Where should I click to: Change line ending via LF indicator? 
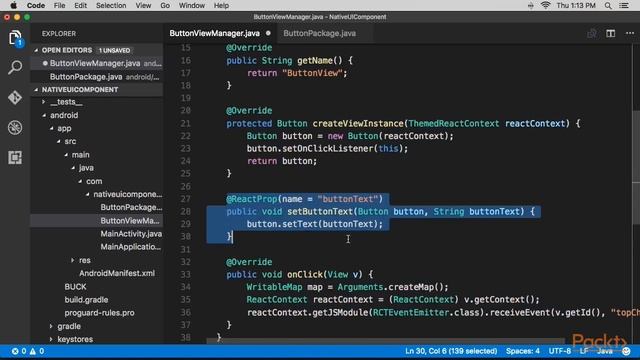click(584, 351)
